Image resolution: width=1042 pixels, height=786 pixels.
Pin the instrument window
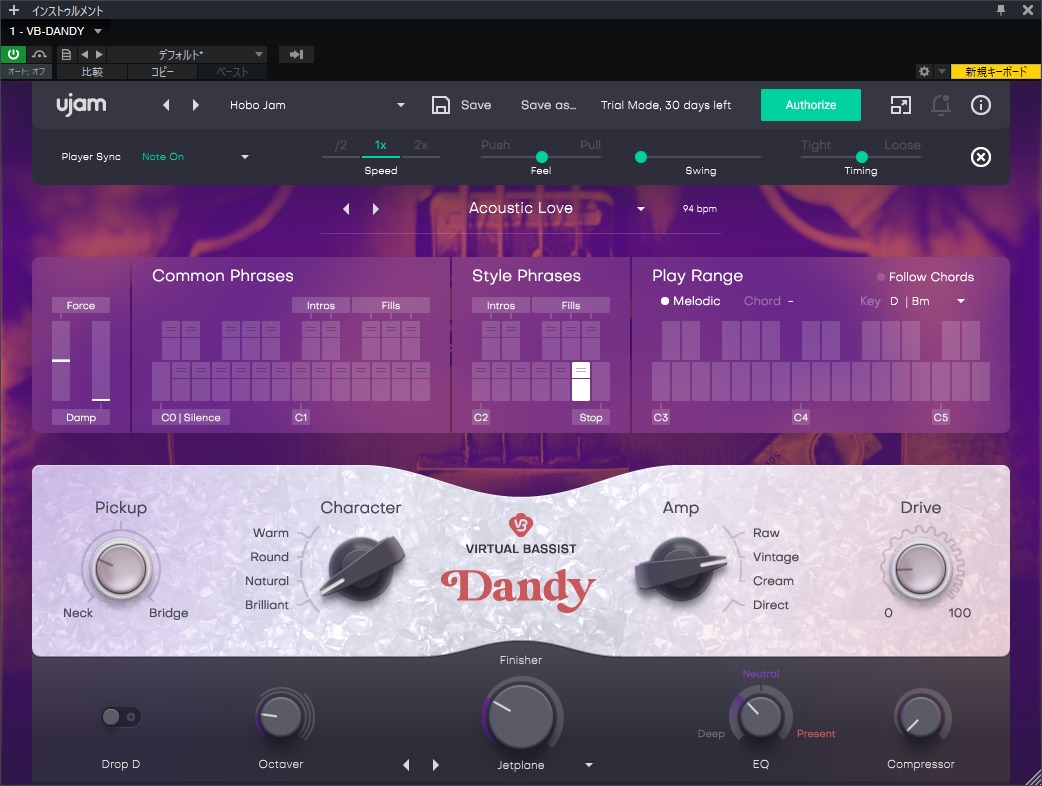(1001, 10)
